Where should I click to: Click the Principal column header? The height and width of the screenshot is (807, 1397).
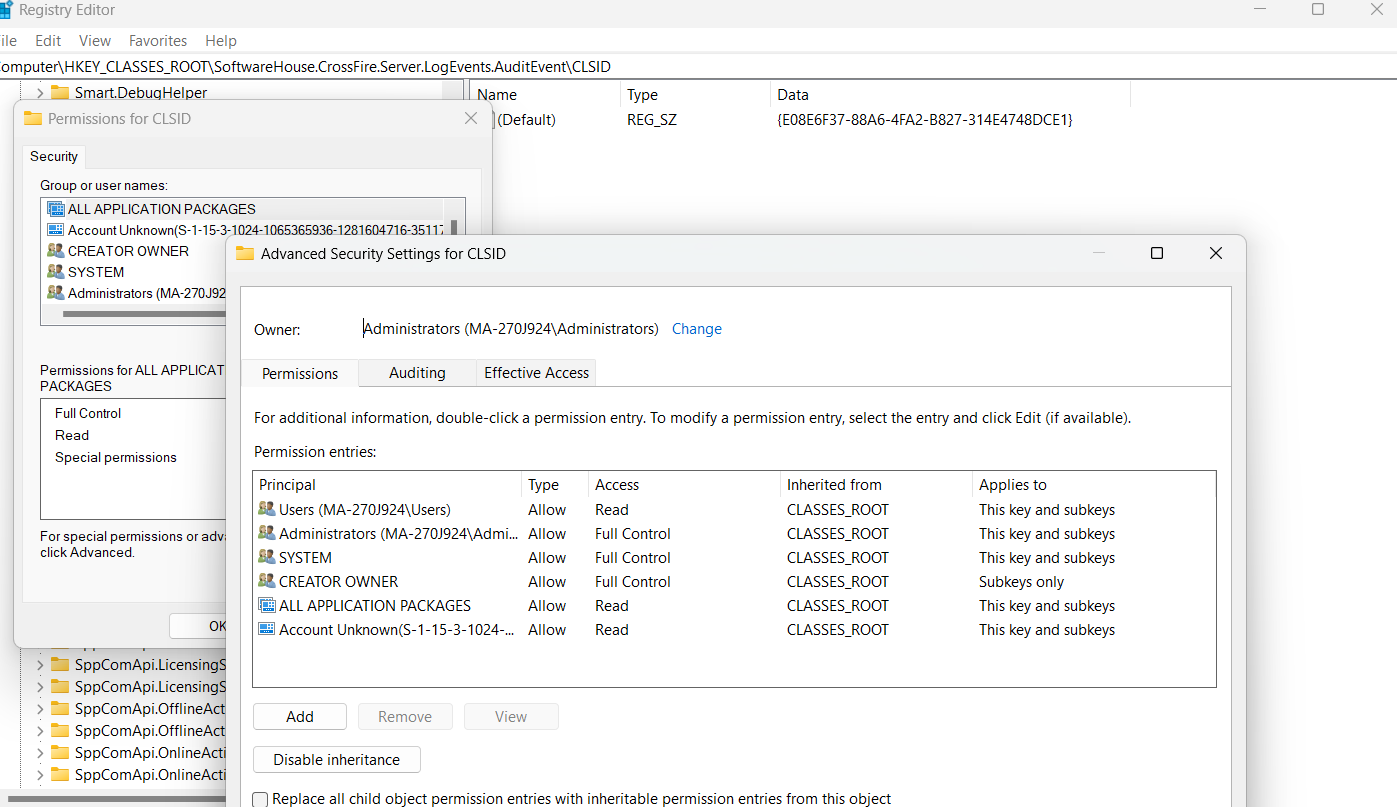coord(387,485)
